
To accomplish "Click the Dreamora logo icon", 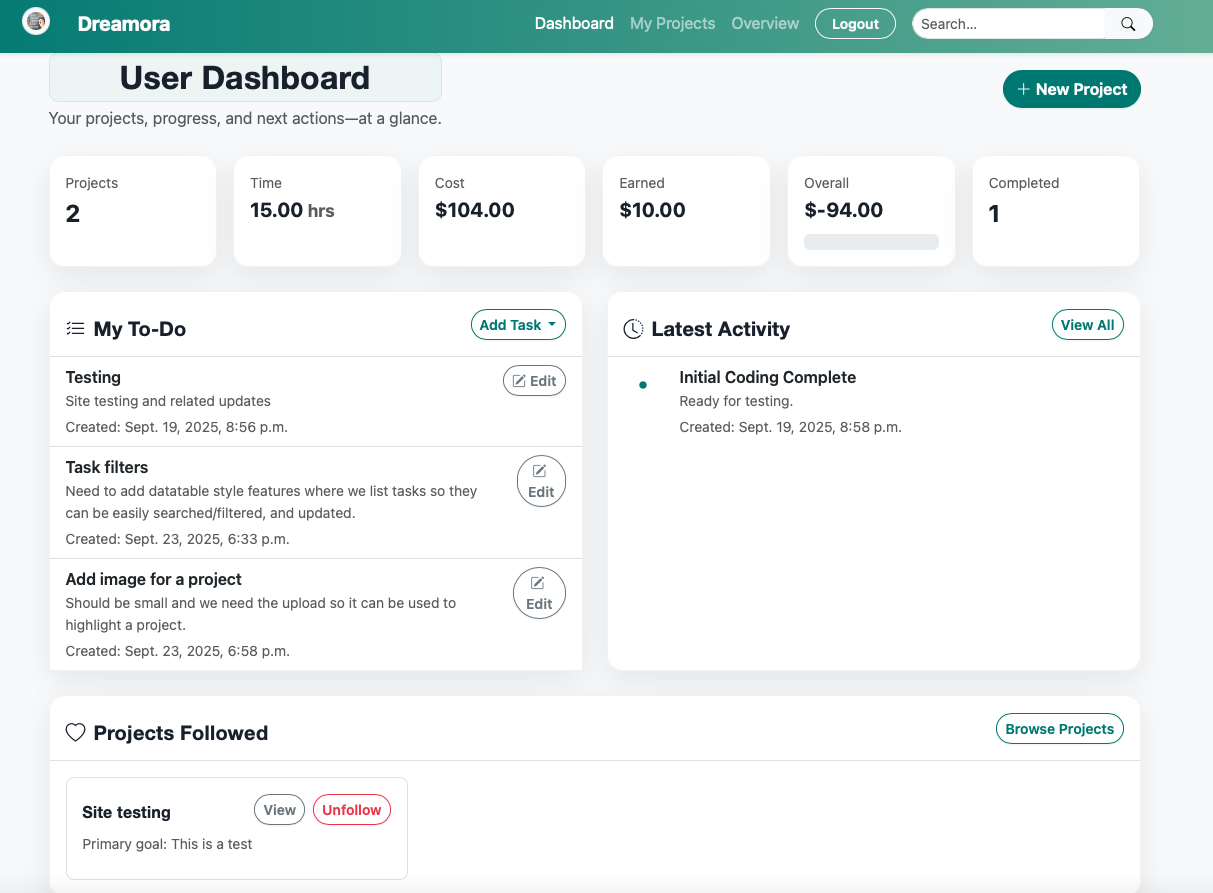I will [x=35, y=21].
